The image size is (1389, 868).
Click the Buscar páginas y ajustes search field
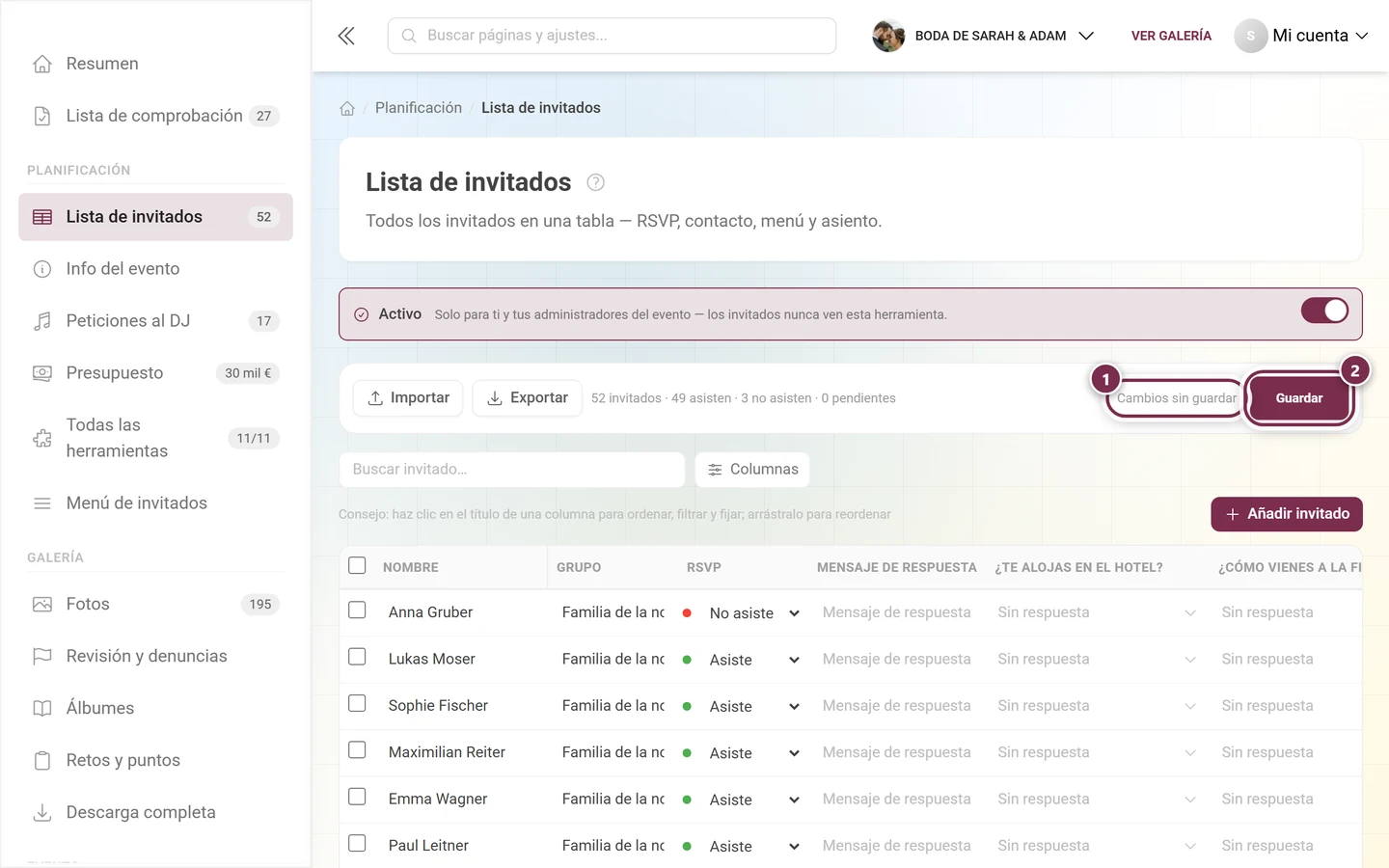[612, 36]
